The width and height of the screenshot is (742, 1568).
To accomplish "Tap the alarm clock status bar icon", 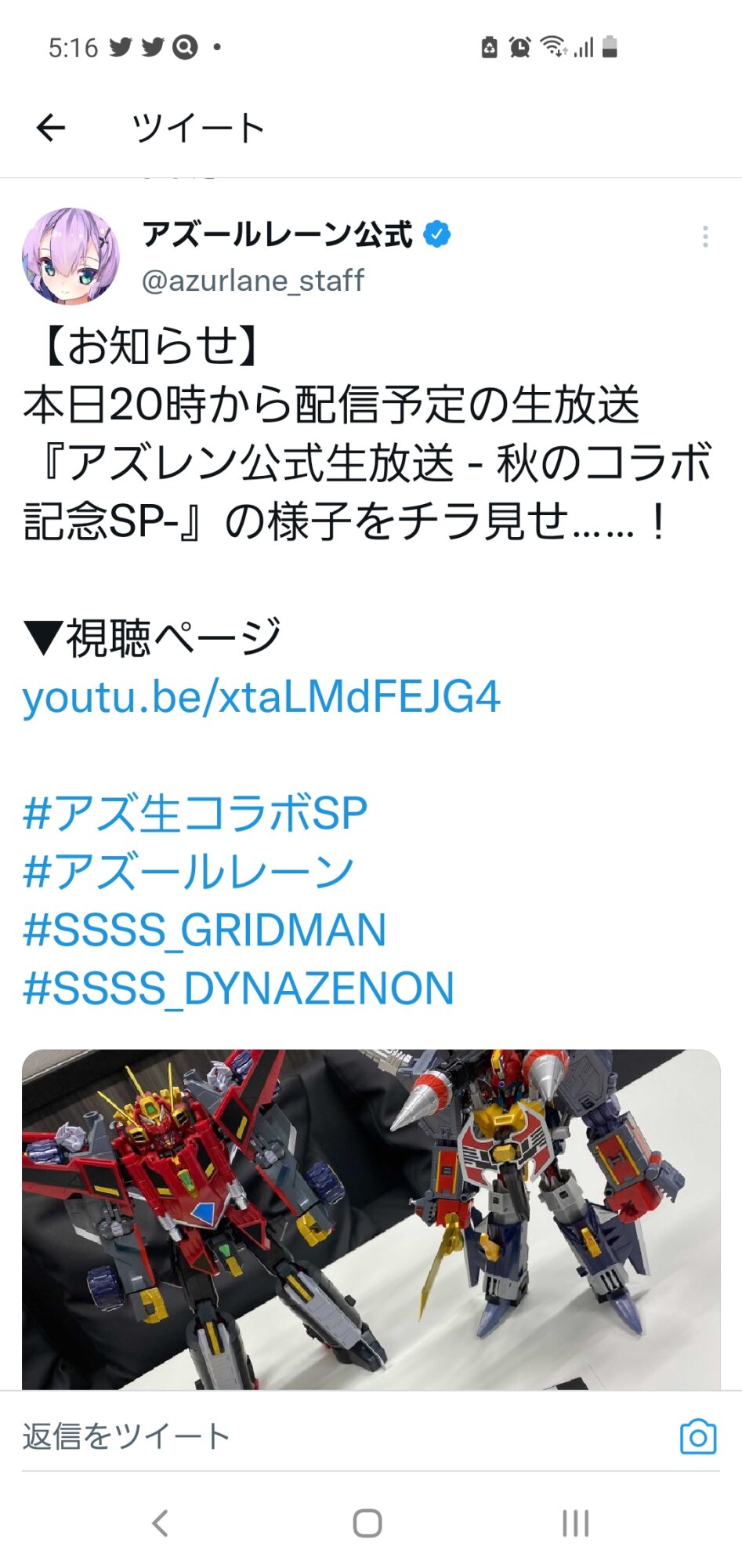I will (x=519, y=47).
